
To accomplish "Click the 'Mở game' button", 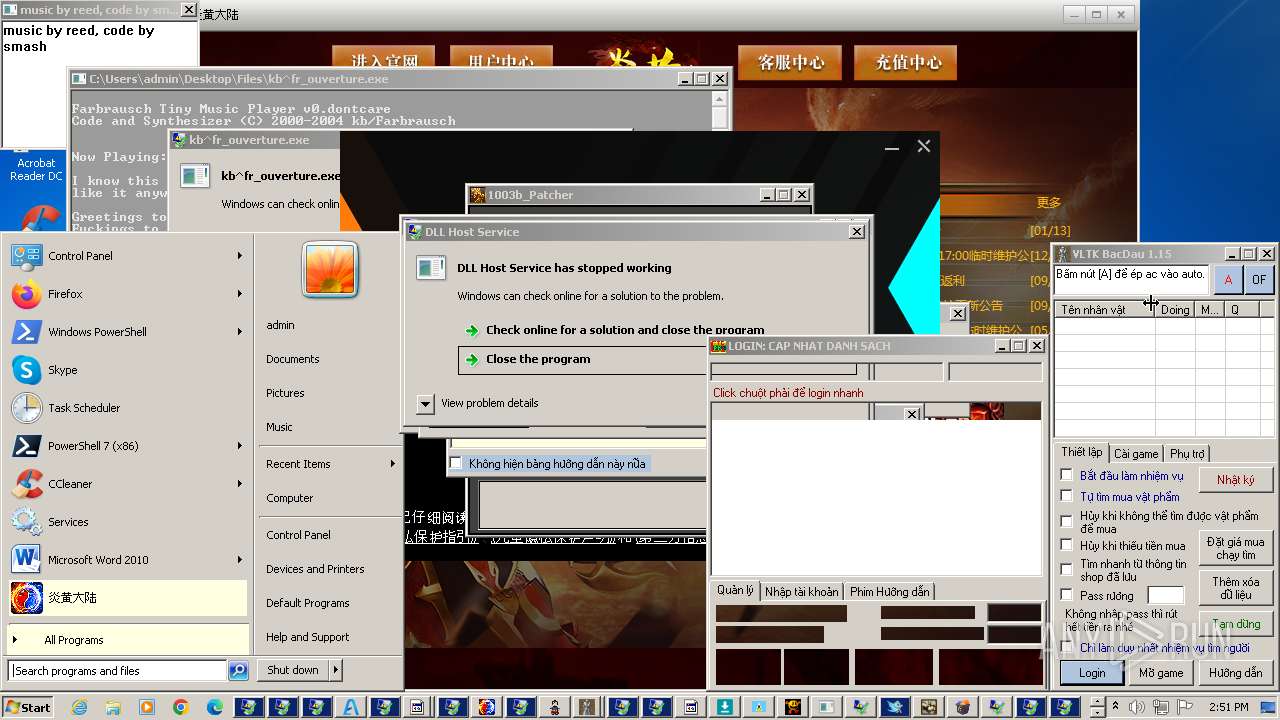I will click(x=1161, y=673).
